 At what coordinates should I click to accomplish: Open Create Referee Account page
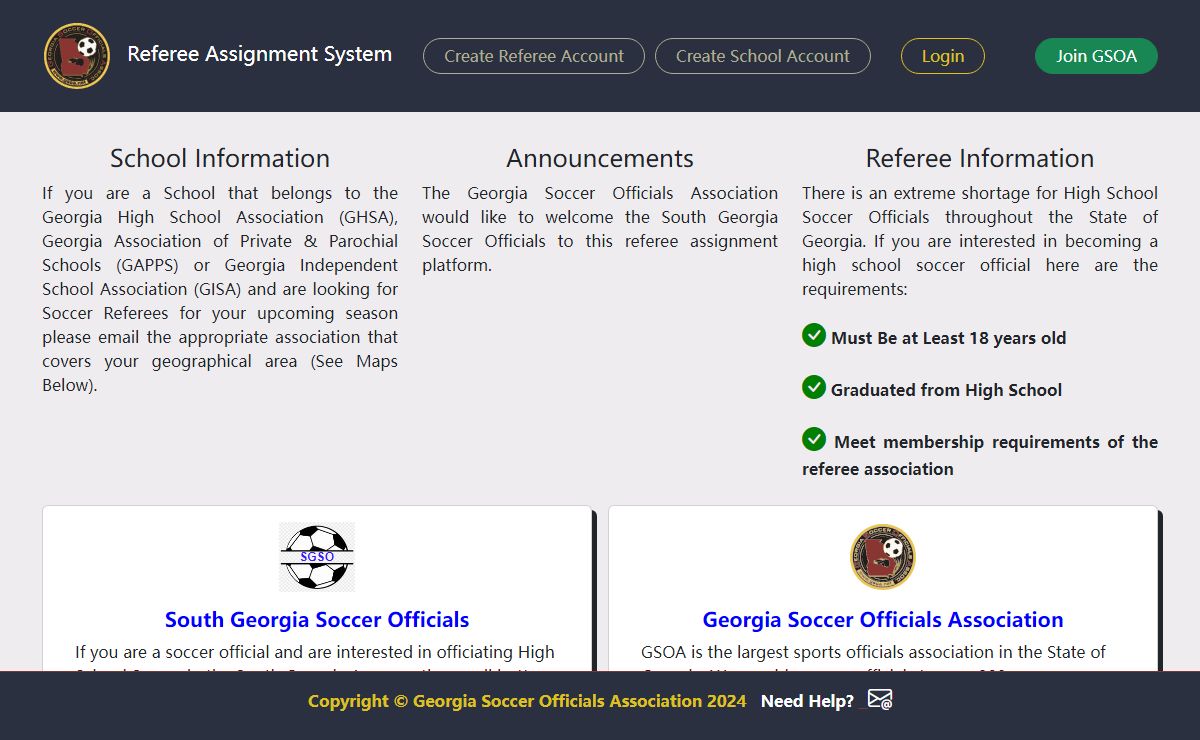click(x=534, y=56)
